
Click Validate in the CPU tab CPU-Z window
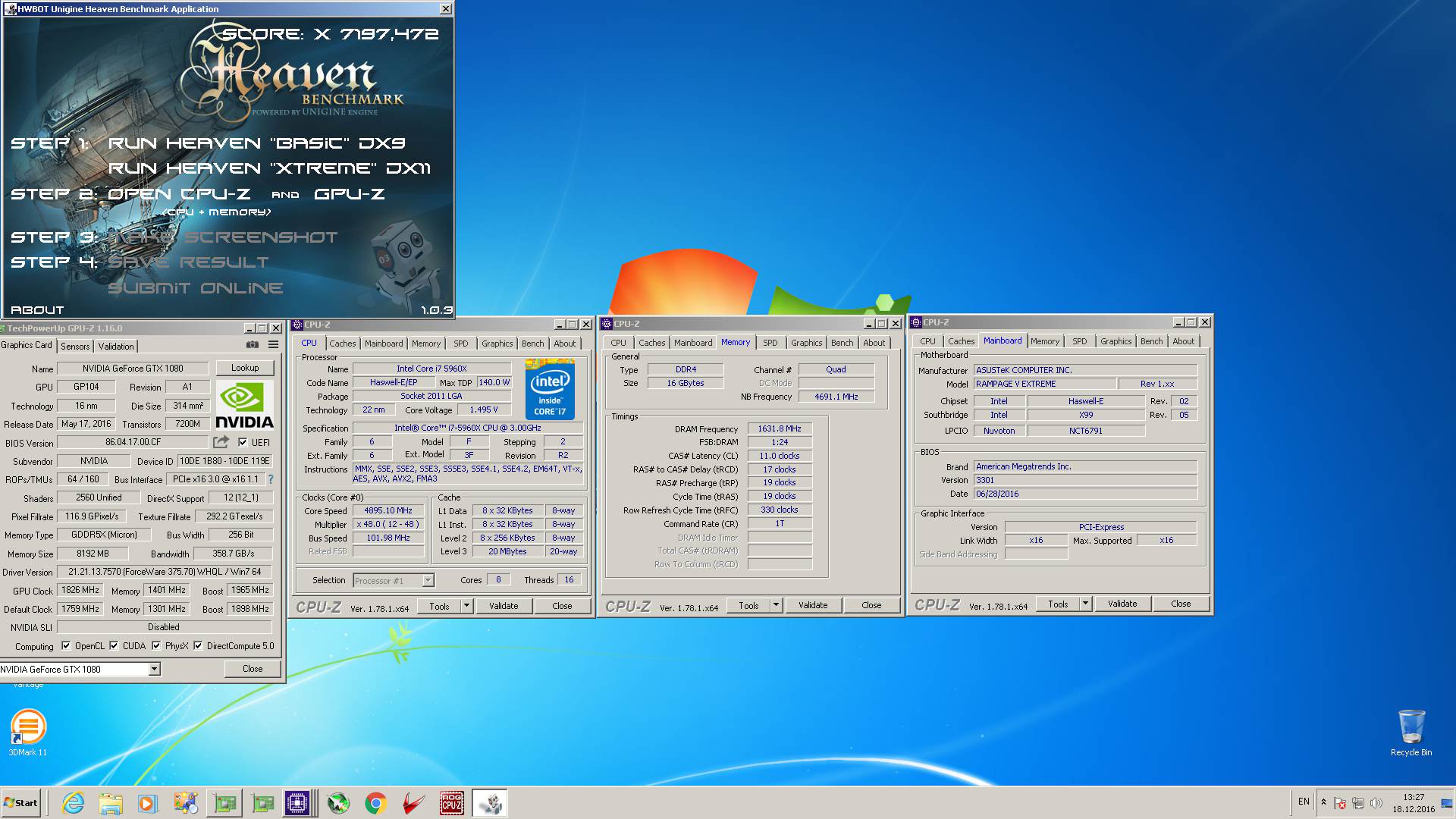coord(504,606)
